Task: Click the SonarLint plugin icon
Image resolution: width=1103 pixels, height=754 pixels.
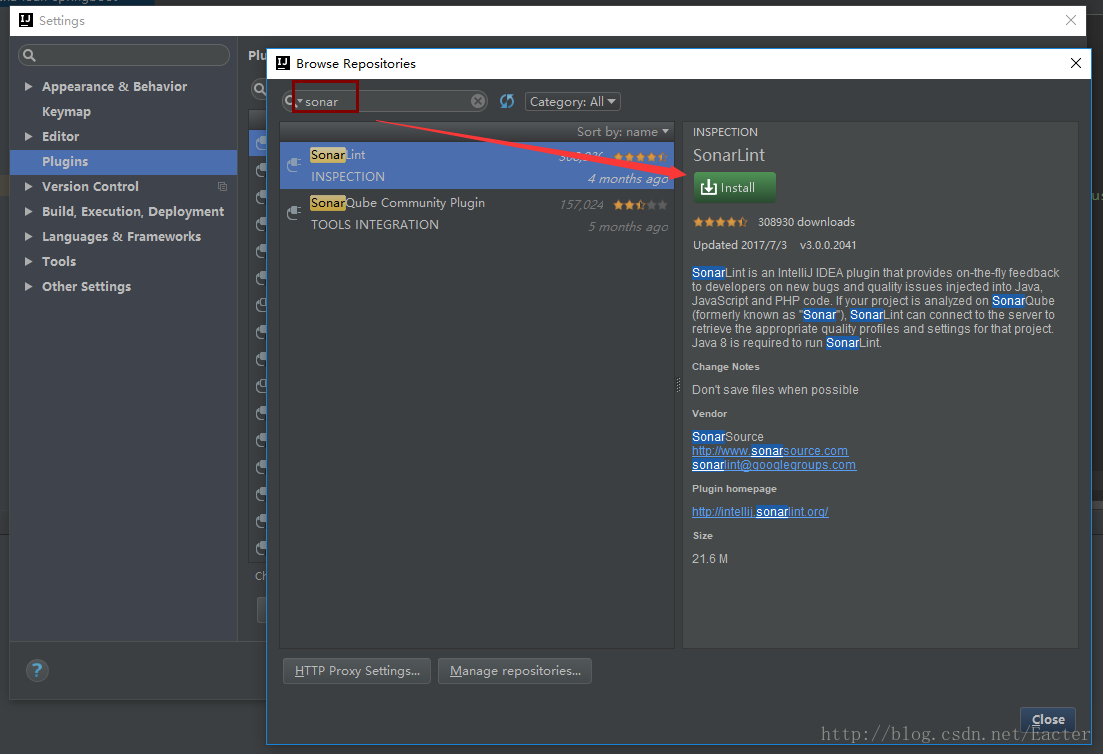Action: tap(294, 165)
